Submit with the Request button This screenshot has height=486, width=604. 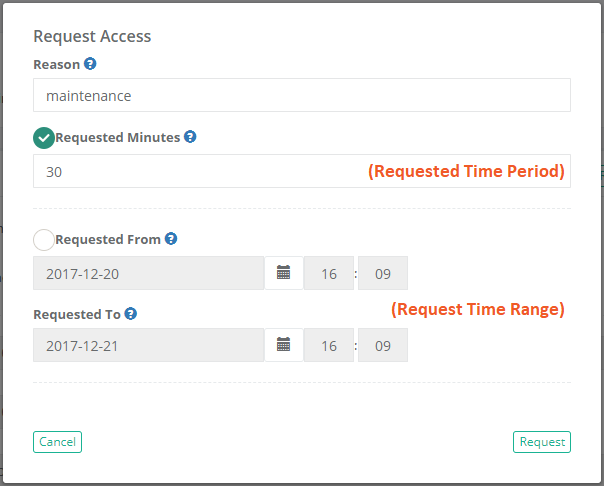(542, 442)
